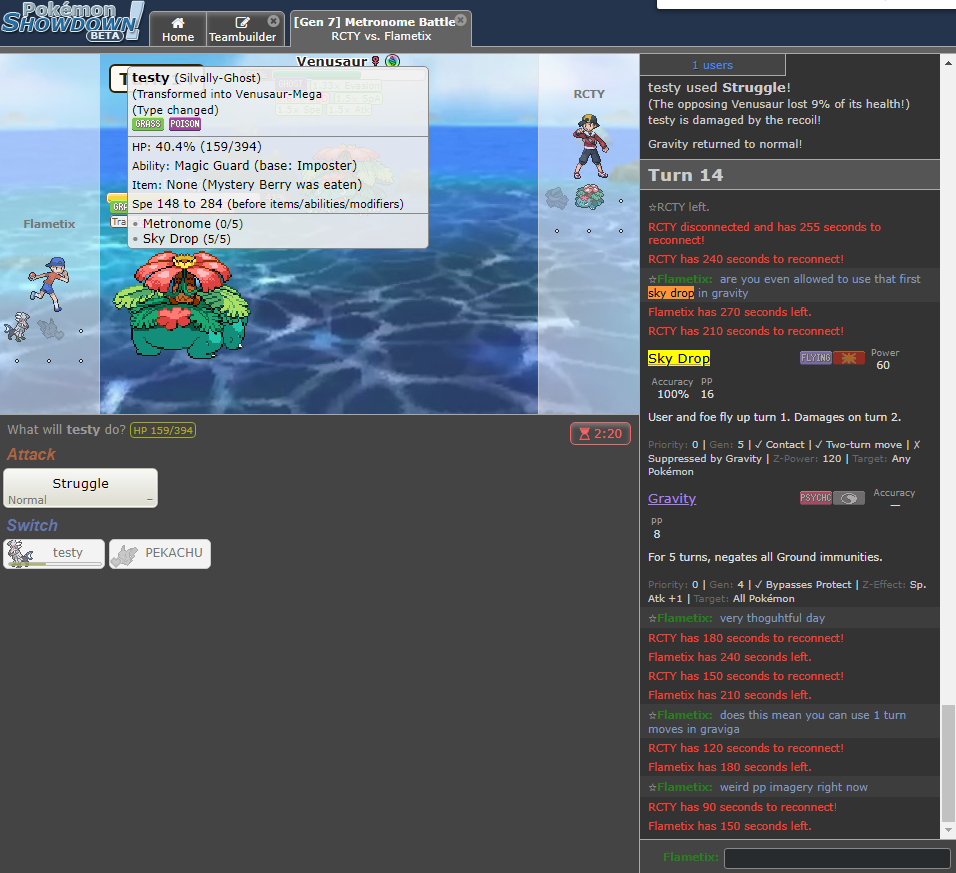This screenshot has width=956, height=873.
Task: Open the '1 users' list
Action: [x=712, y=65]
